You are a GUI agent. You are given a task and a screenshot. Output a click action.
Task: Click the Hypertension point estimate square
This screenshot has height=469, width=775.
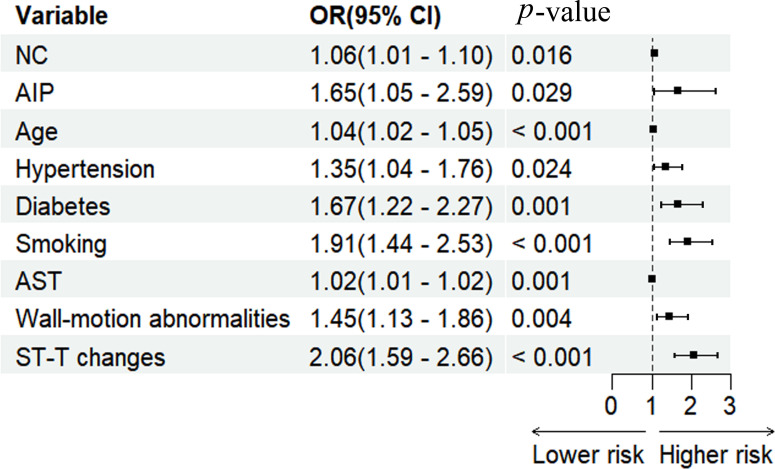point(665,167)
